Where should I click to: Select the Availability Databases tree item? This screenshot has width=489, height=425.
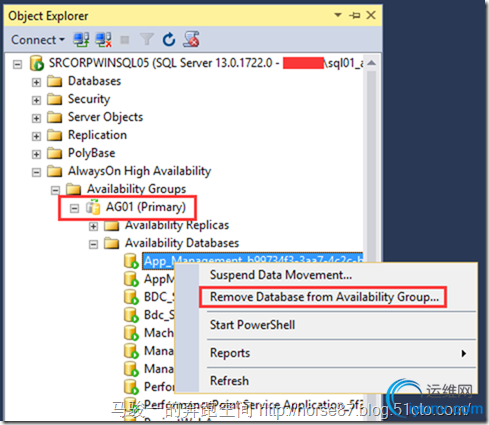(x=182, y=243)
